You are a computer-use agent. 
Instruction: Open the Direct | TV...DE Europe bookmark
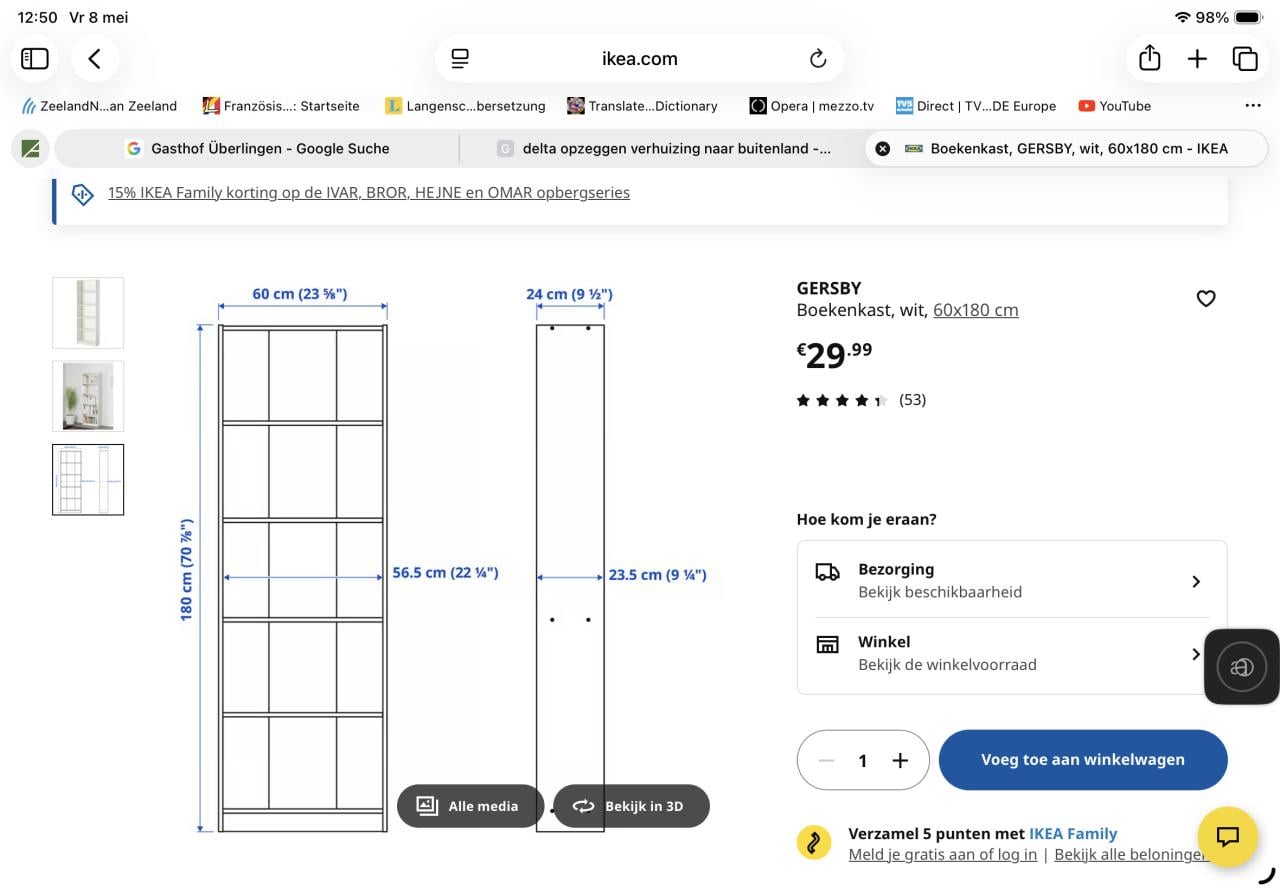[976, 105]
